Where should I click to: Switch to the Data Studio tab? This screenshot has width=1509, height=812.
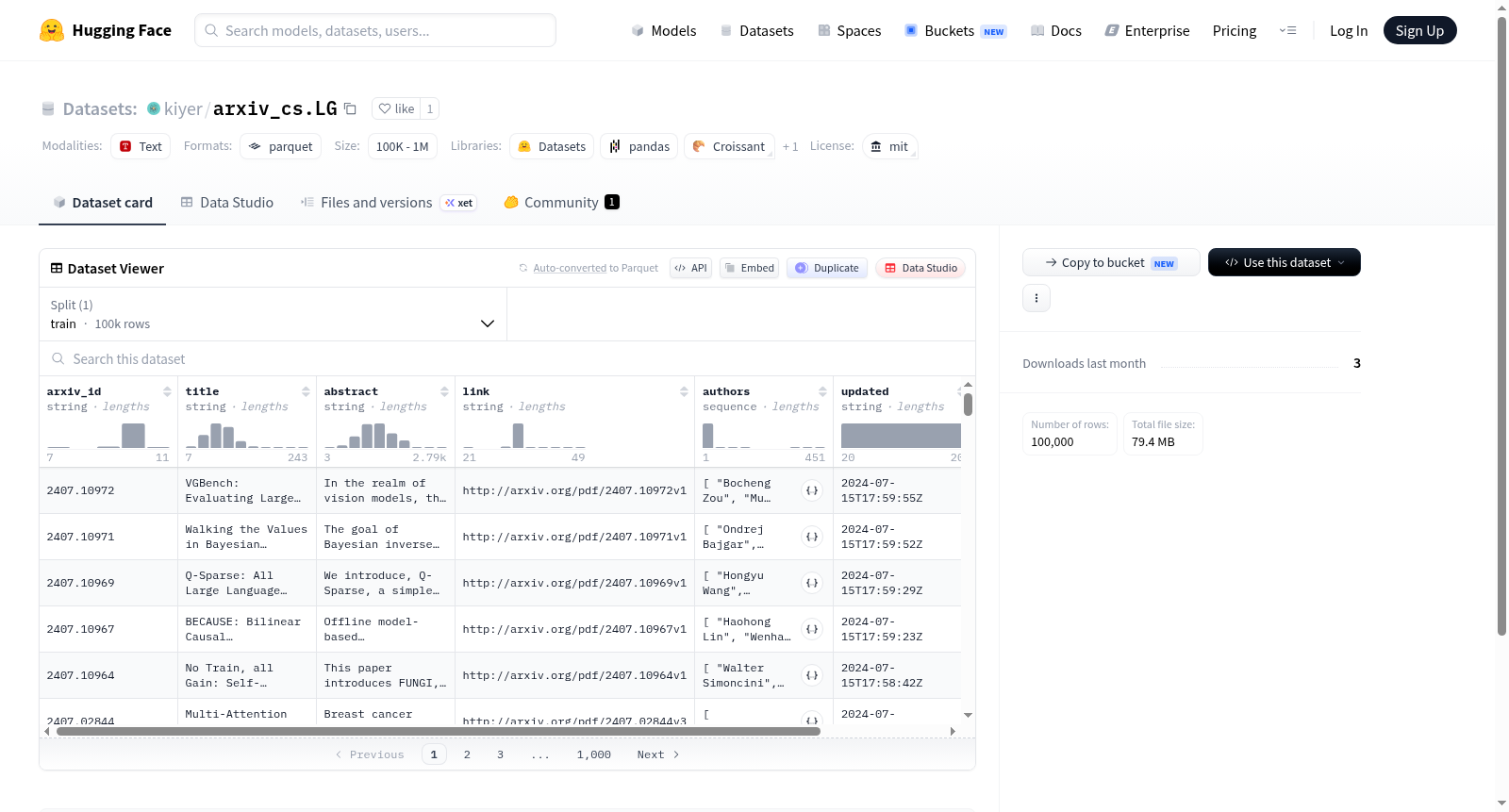[226, 202]
